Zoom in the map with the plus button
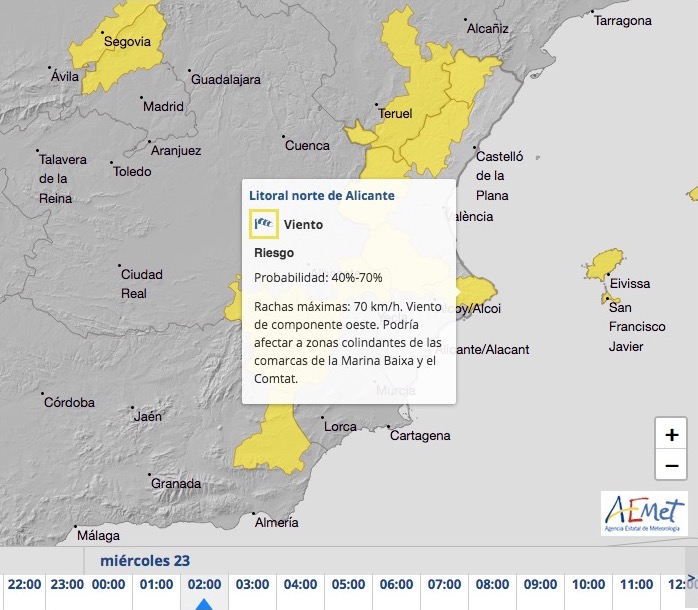The height and width of the screenshot is (610, 698). (671, 435)
